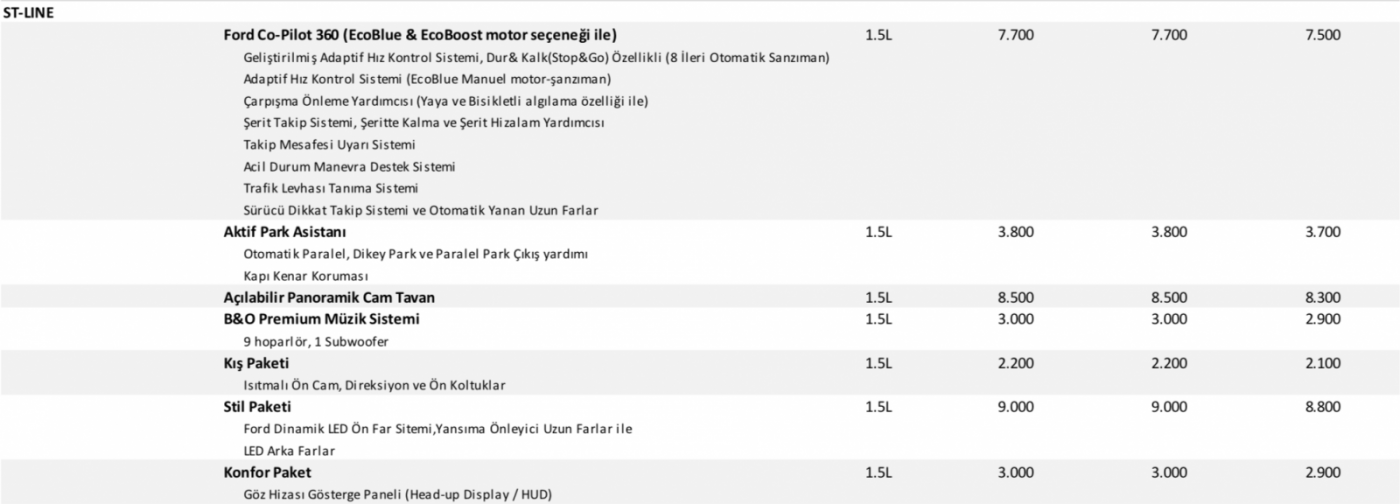
Task: Click the Stil Paketi heading
Action: [257, 407]
